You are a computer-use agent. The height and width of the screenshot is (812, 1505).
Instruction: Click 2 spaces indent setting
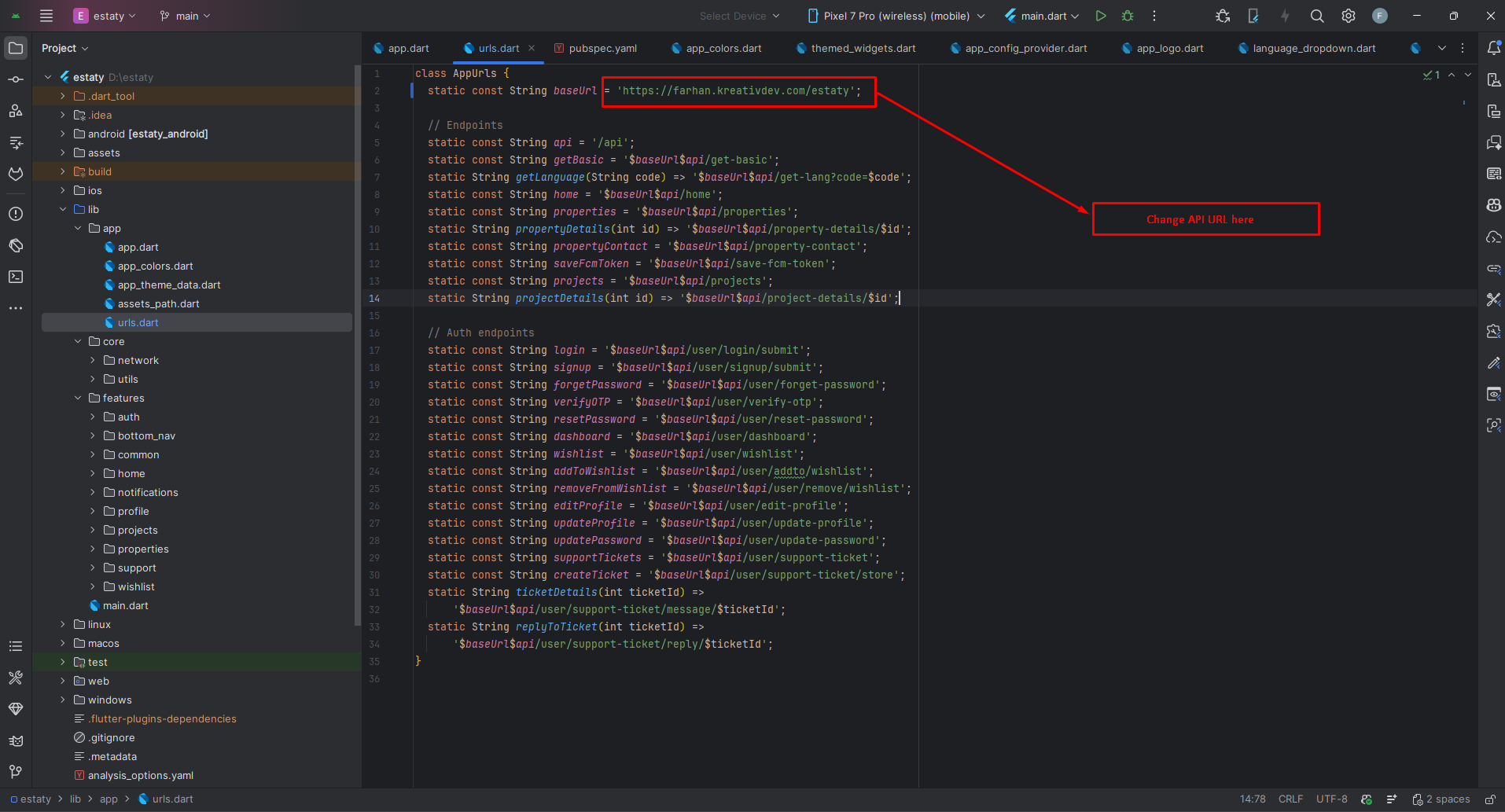tap(1441, 799)
